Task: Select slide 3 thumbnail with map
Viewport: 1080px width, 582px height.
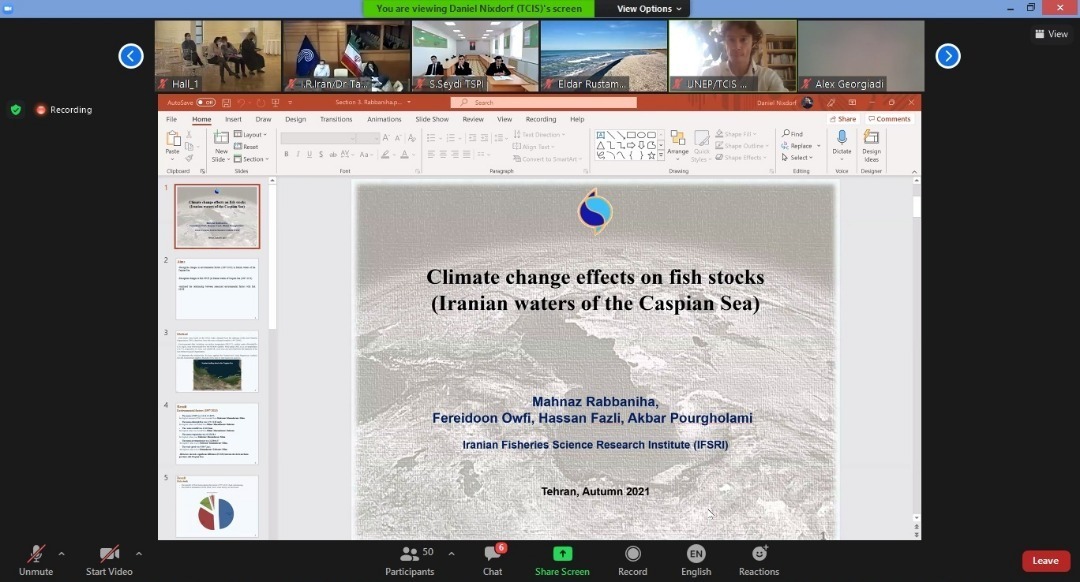Action: (x=217, y=362)
